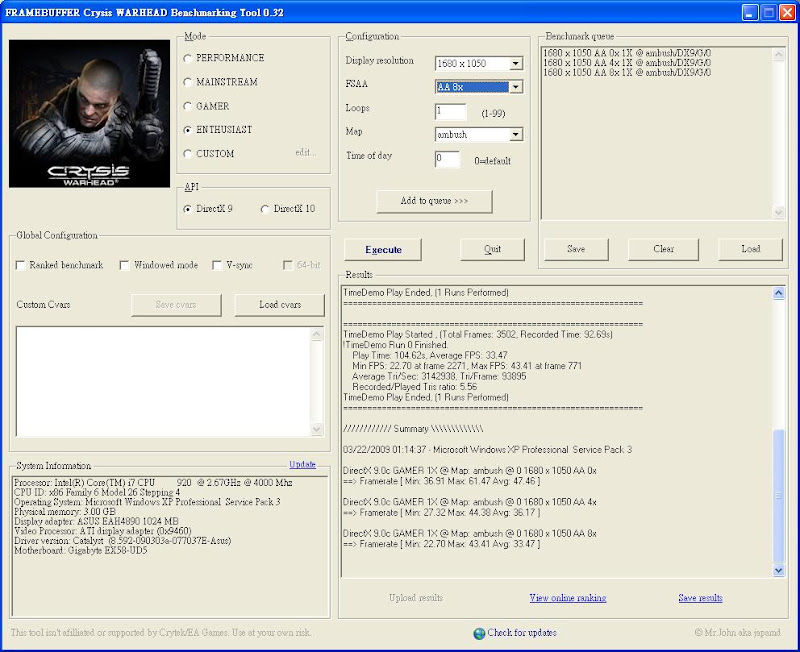Click the AA 4x framerate result line
Image resolution: width=800 pixels, height=652 pixels.
coord(441,513)
